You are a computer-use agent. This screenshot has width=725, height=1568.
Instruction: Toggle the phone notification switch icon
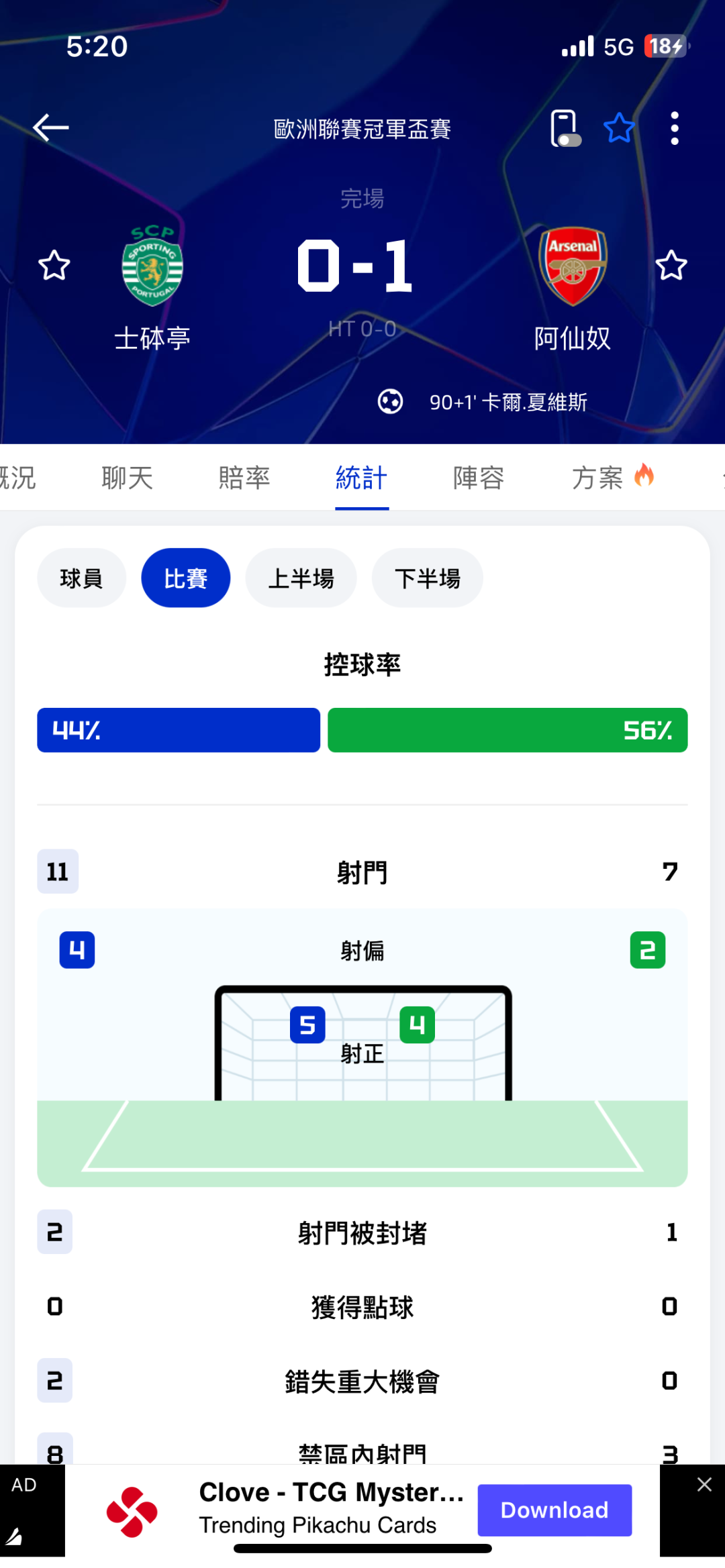[x=565, y=128]
